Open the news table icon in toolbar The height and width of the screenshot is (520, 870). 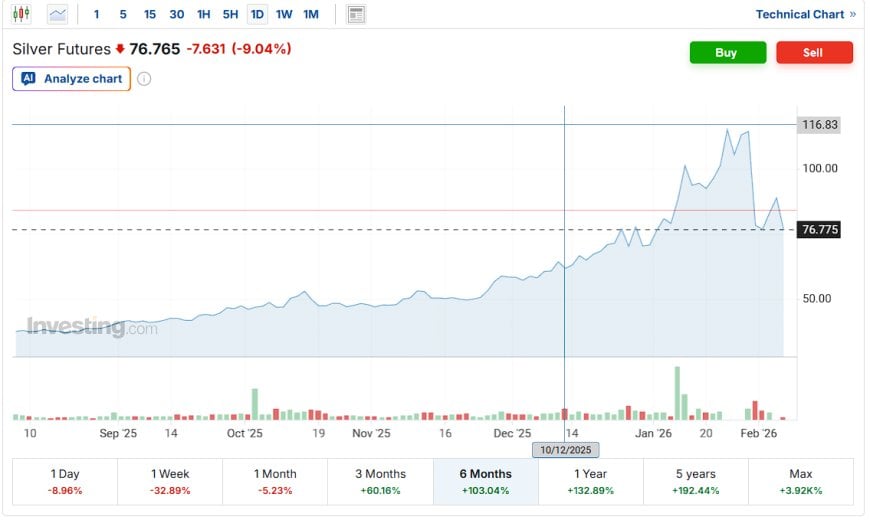[356, 14]
